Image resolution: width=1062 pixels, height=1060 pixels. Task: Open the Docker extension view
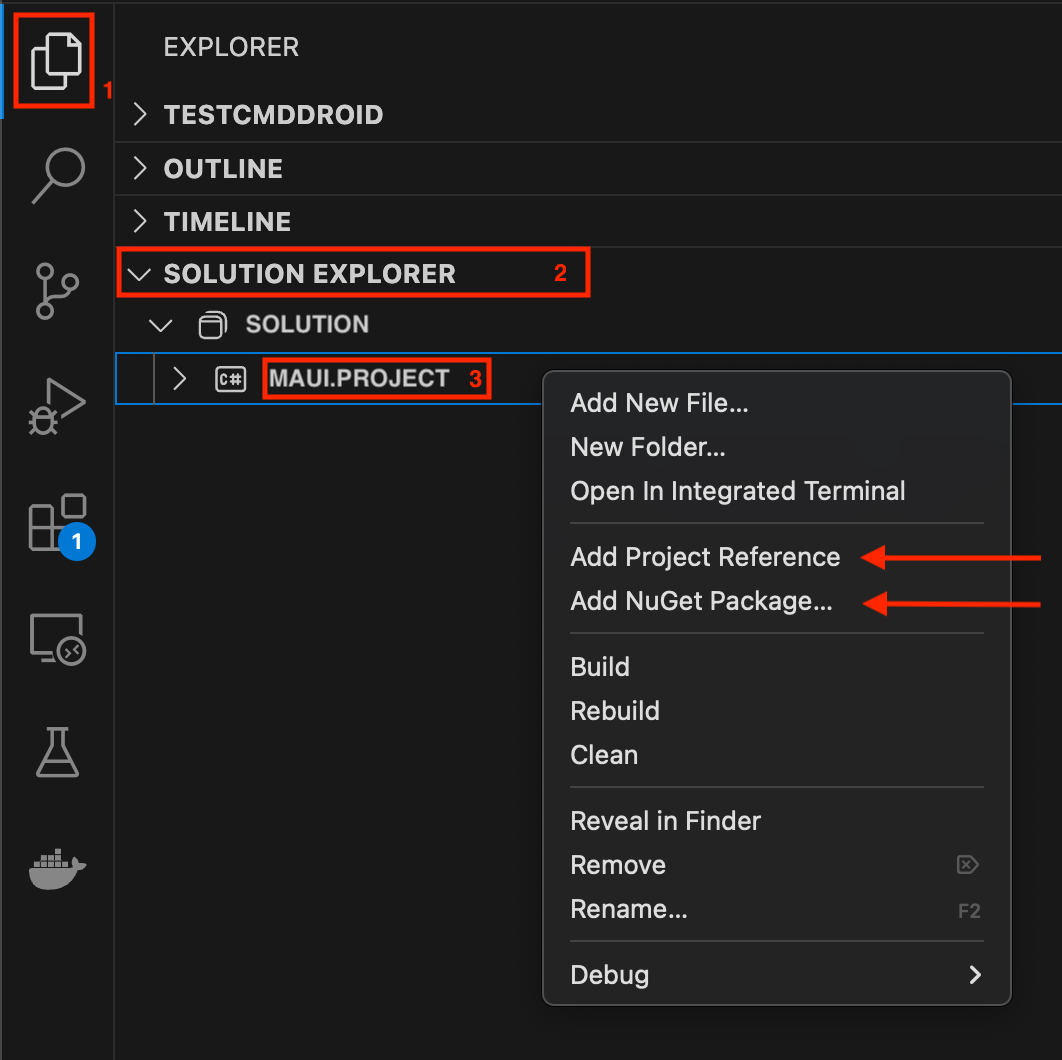(x=55, y=868)
